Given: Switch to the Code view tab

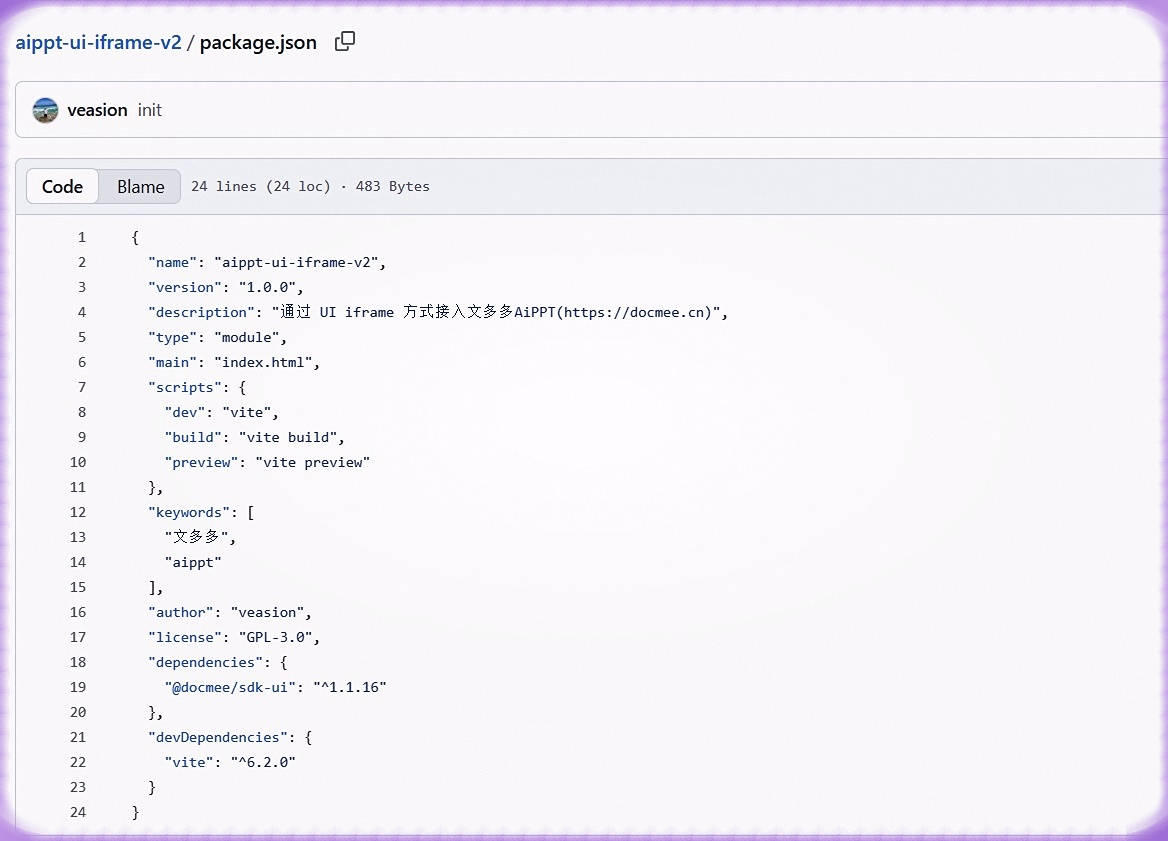Looking at the screenshot, I should click(63, 186).
